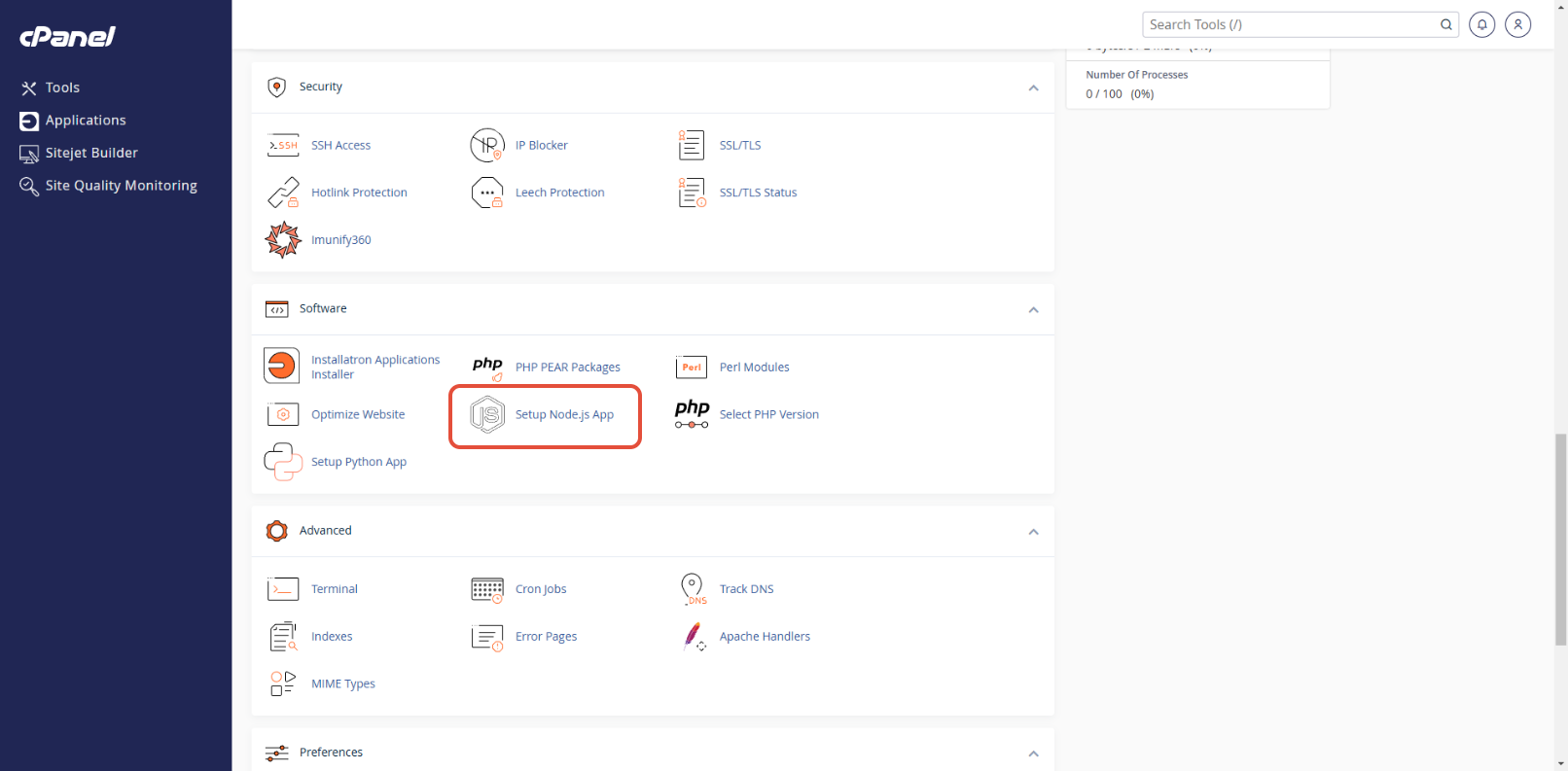
Task: Launch the Terminal icon
Action: [283, 589]
